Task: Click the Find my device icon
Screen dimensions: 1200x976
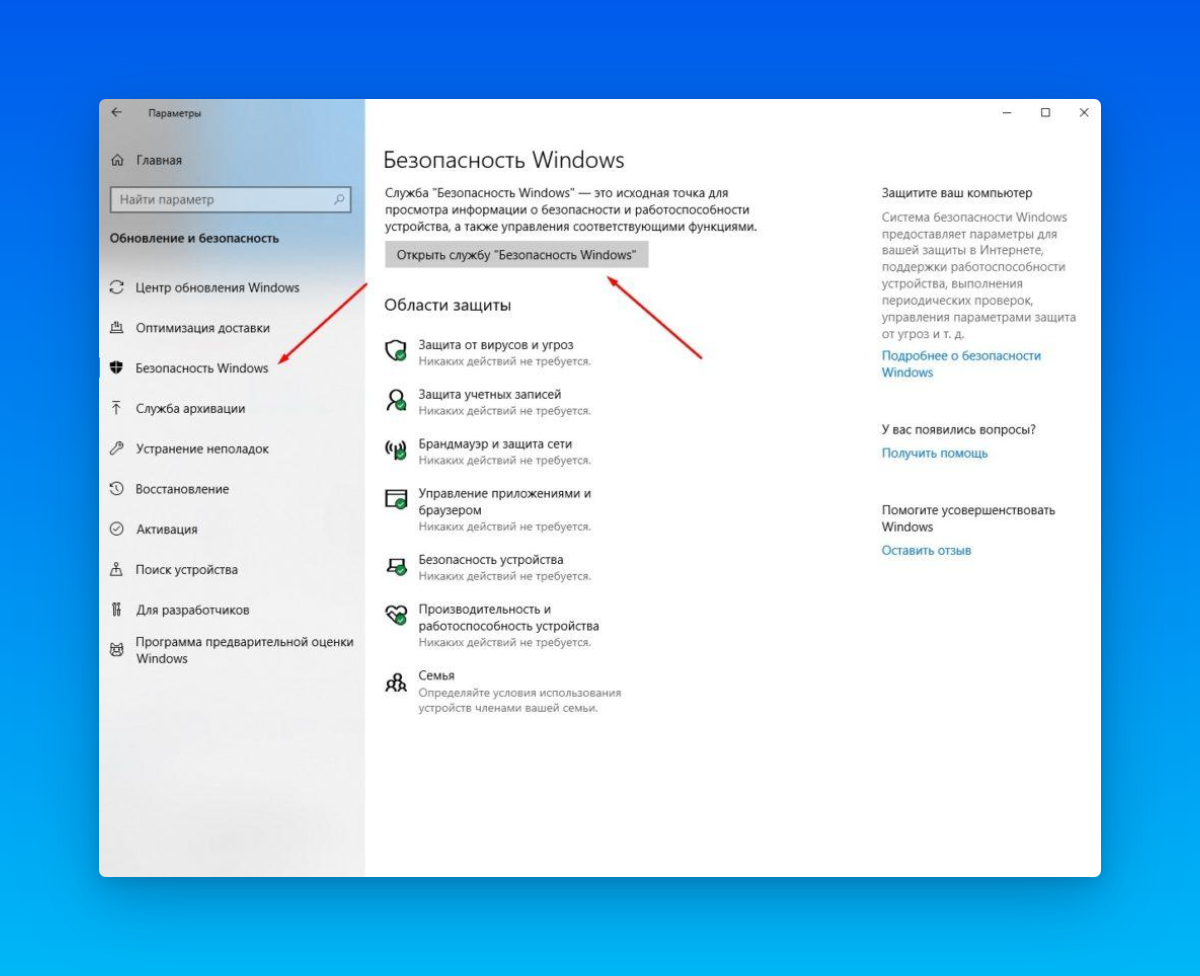Action: click(116, 569)
